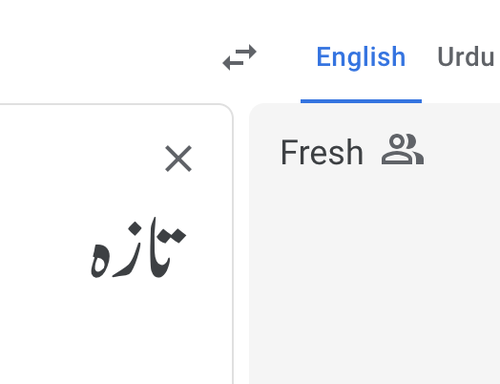Click the rounded top corner of the source text box

pyautogui.click(x=225, y=111)
